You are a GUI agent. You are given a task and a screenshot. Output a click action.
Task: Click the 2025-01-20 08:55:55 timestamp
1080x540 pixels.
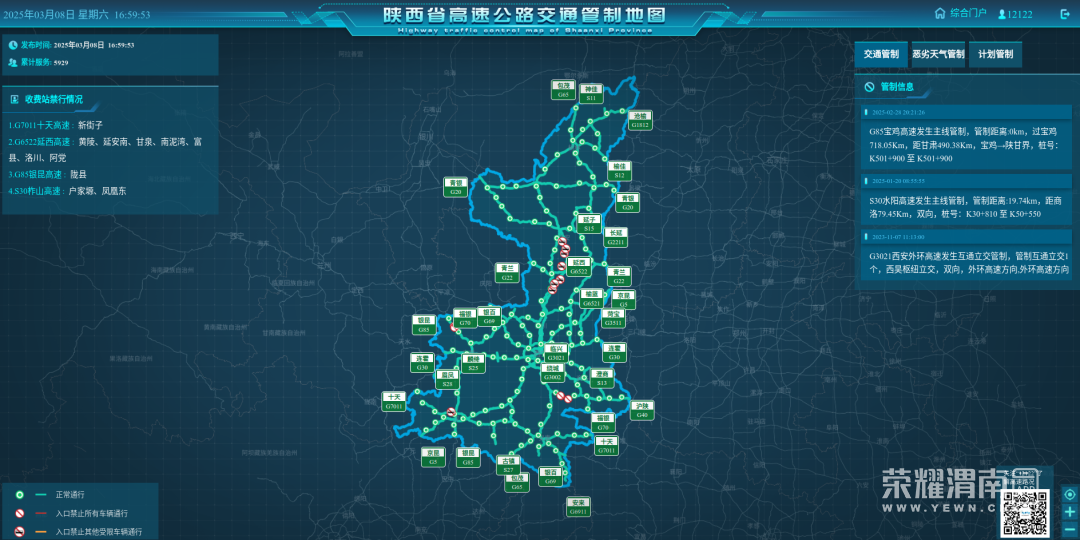pyautogui.click(x=898, y=181)
